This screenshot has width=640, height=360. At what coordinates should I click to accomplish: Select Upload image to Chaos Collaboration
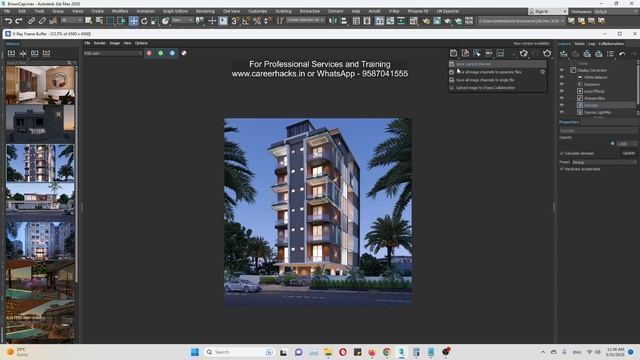click(498, 88)
